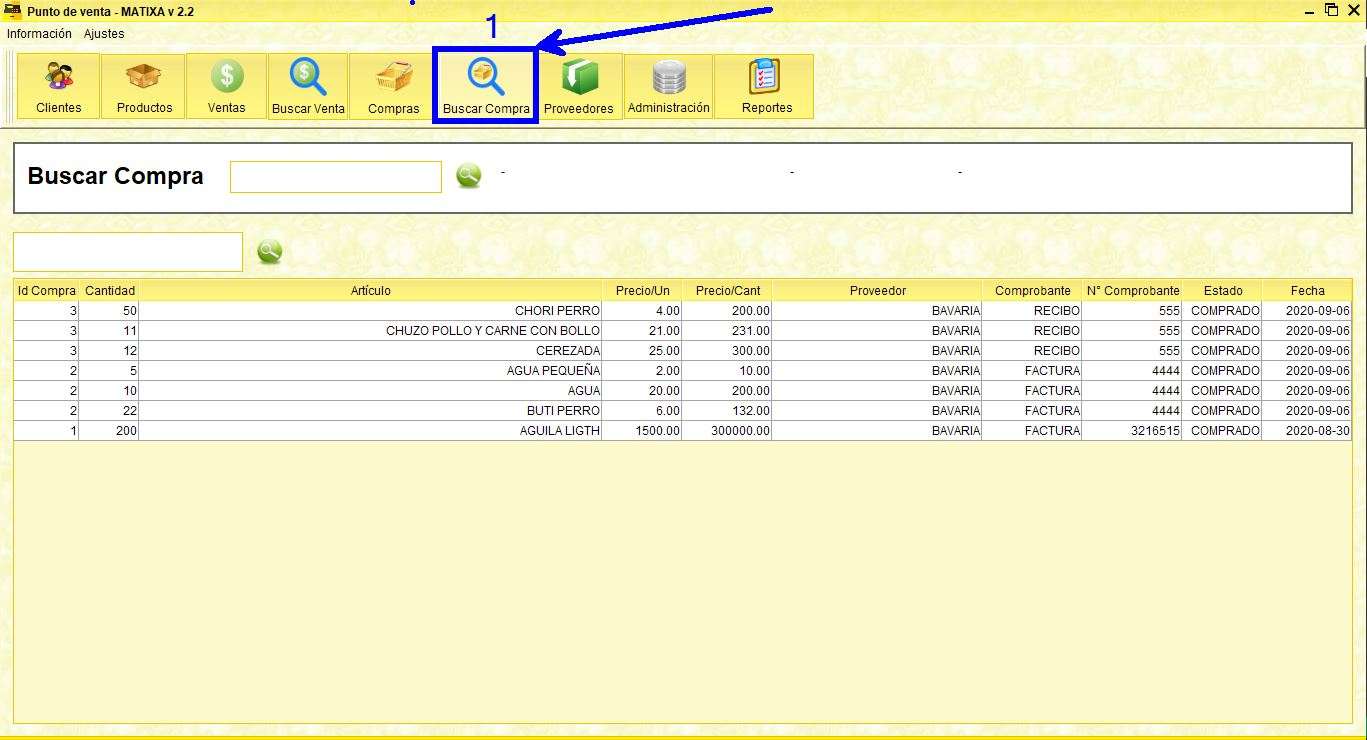
Task: Open the Clientes module
Action: click(57, 85)
